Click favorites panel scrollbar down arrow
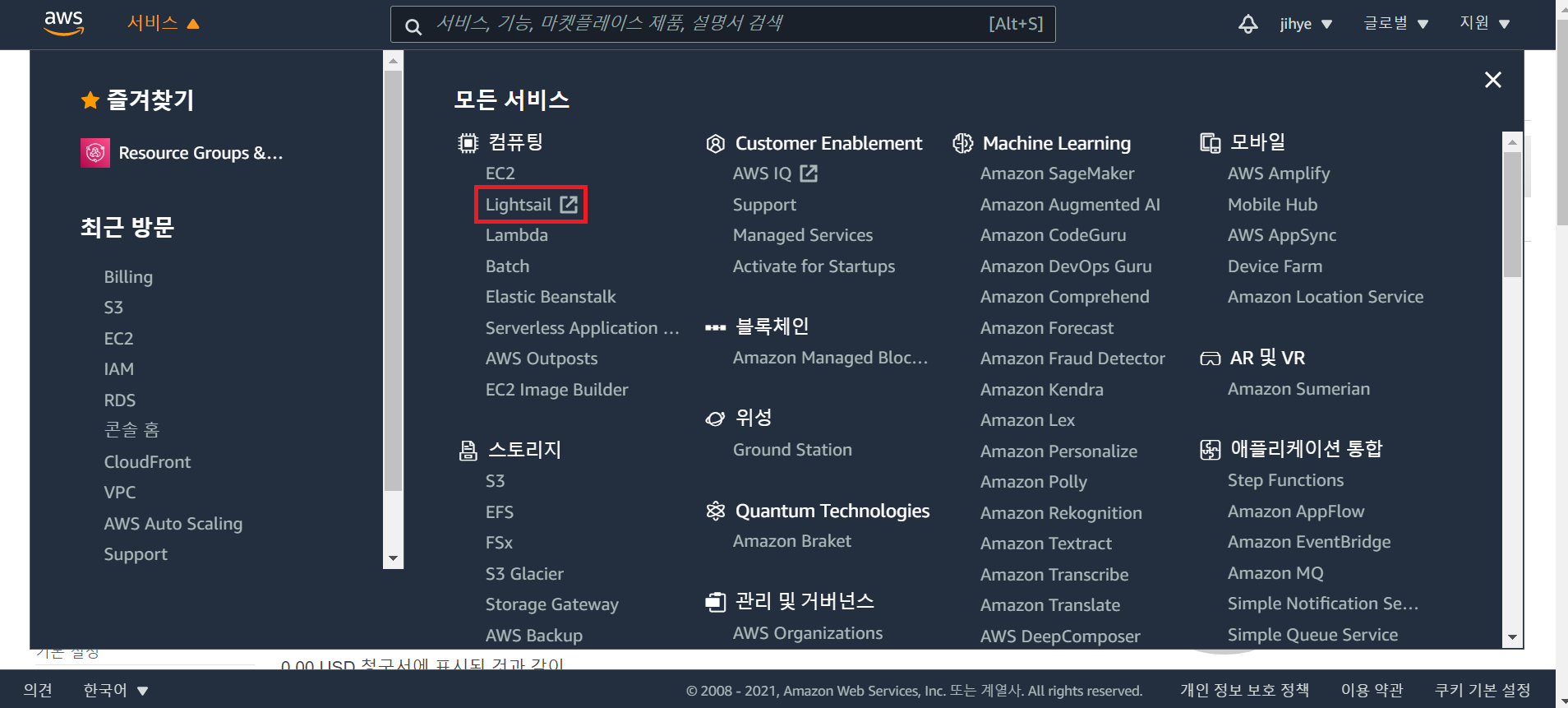This screenshot has width=1568, height=708. click(393, 558)
